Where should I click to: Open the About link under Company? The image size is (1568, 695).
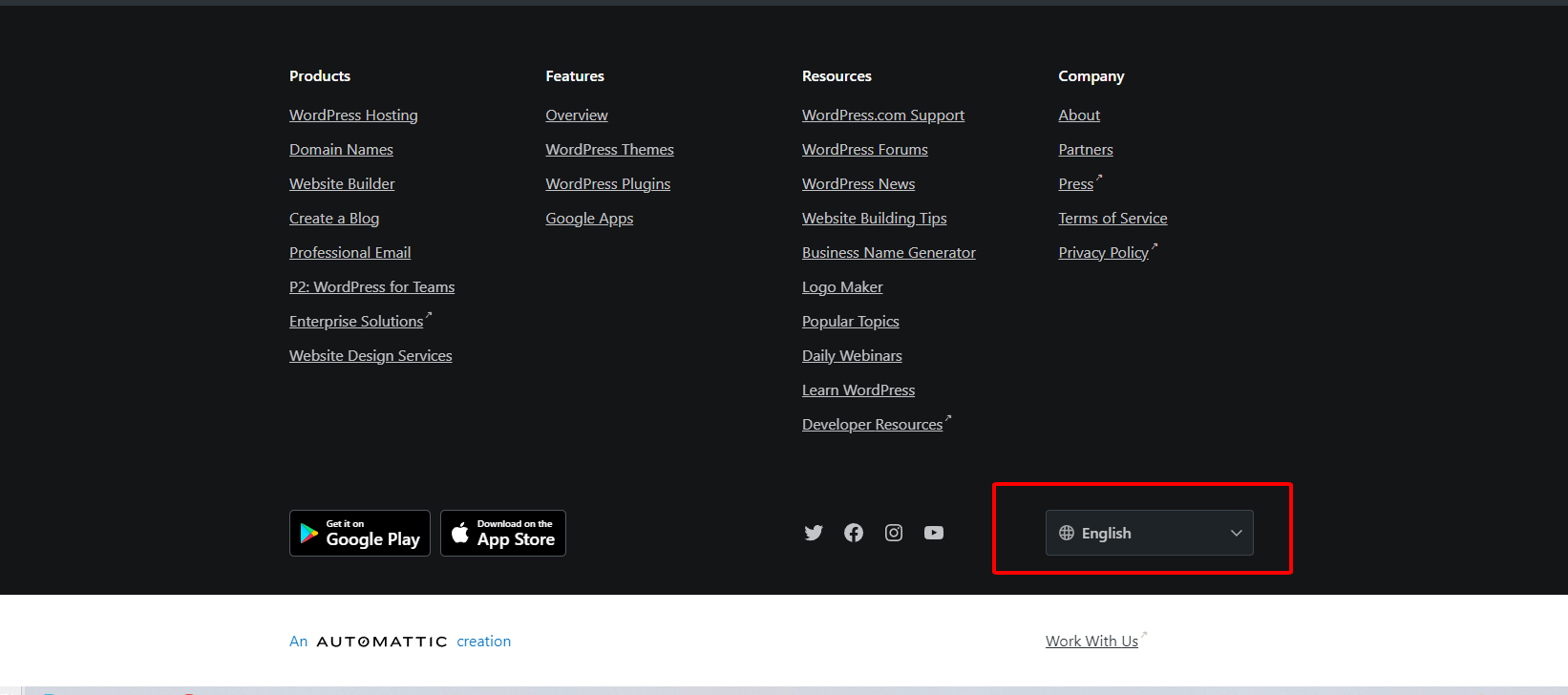(x=1079, y=116)
